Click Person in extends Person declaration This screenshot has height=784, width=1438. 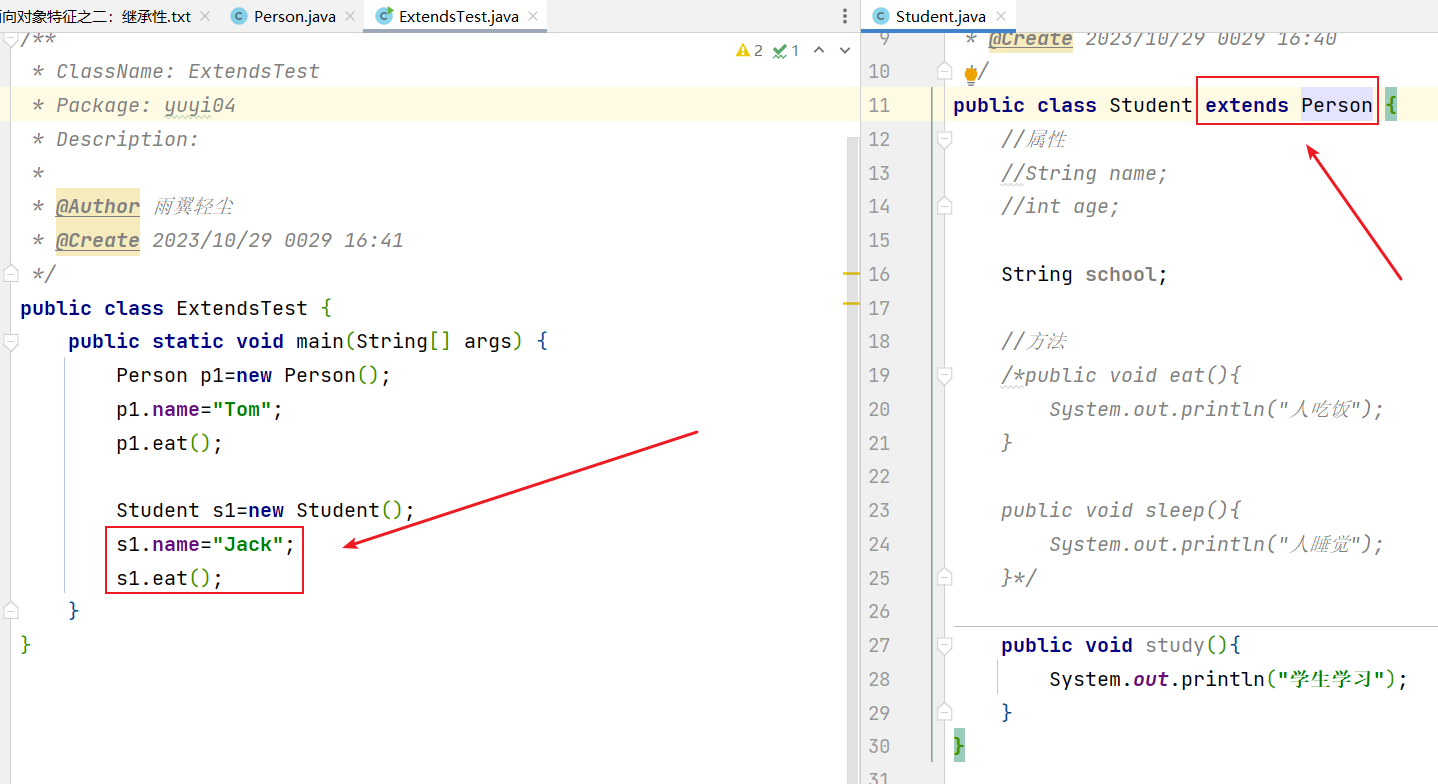point(1337,105)
